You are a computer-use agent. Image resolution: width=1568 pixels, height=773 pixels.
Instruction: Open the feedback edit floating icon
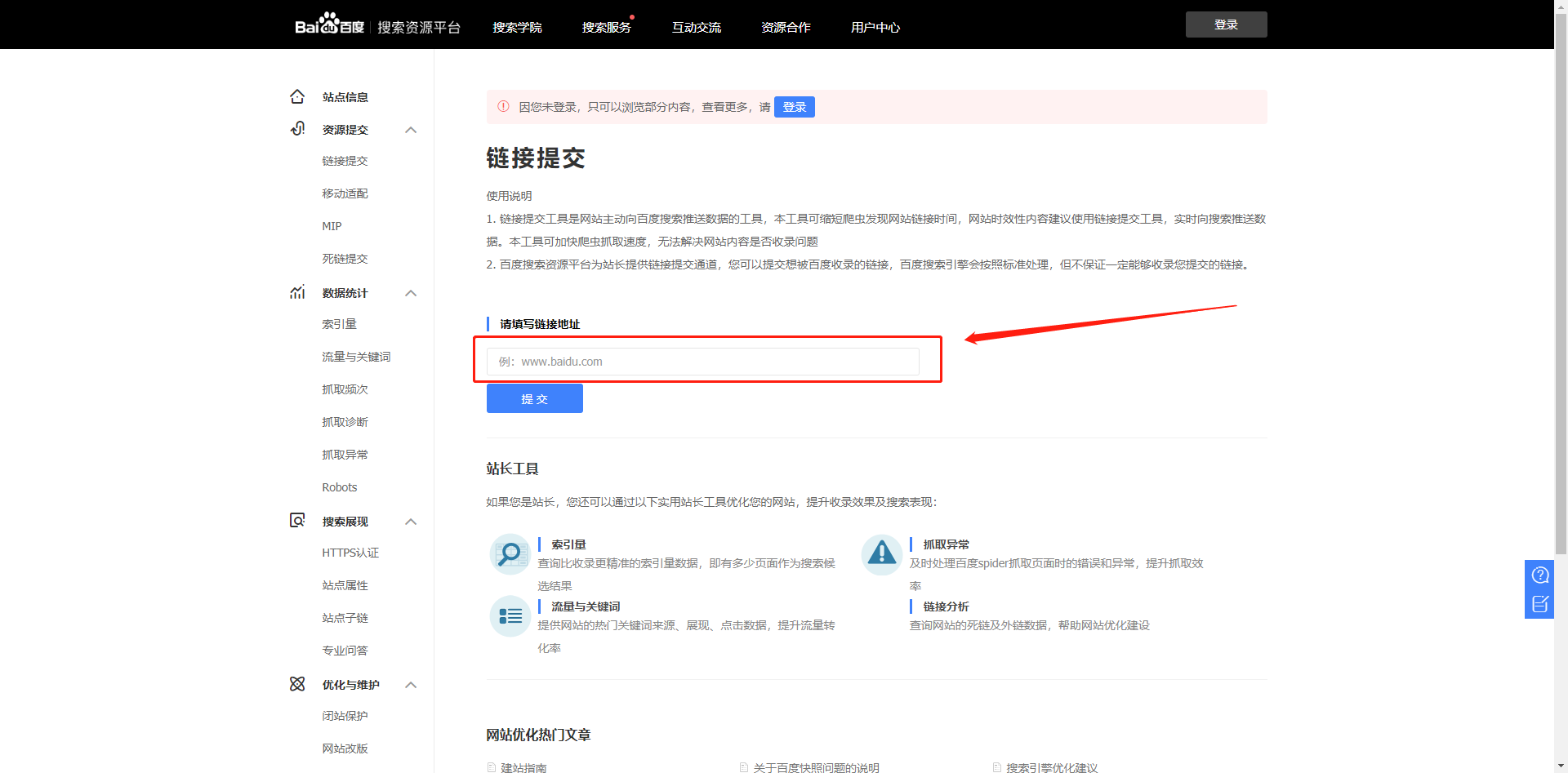click(x=1539, y=604)
